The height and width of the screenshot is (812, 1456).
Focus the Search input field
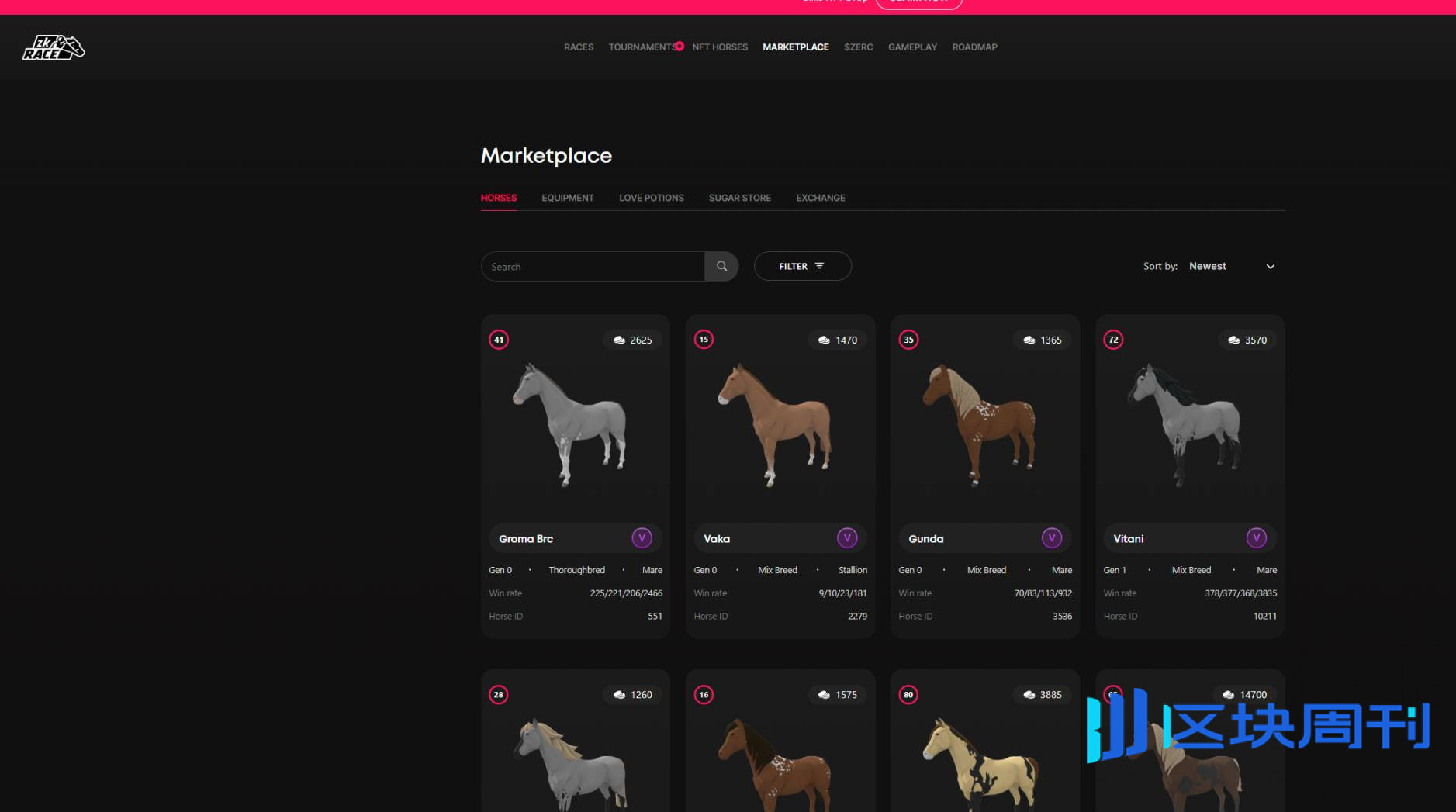tap(593, 266)
